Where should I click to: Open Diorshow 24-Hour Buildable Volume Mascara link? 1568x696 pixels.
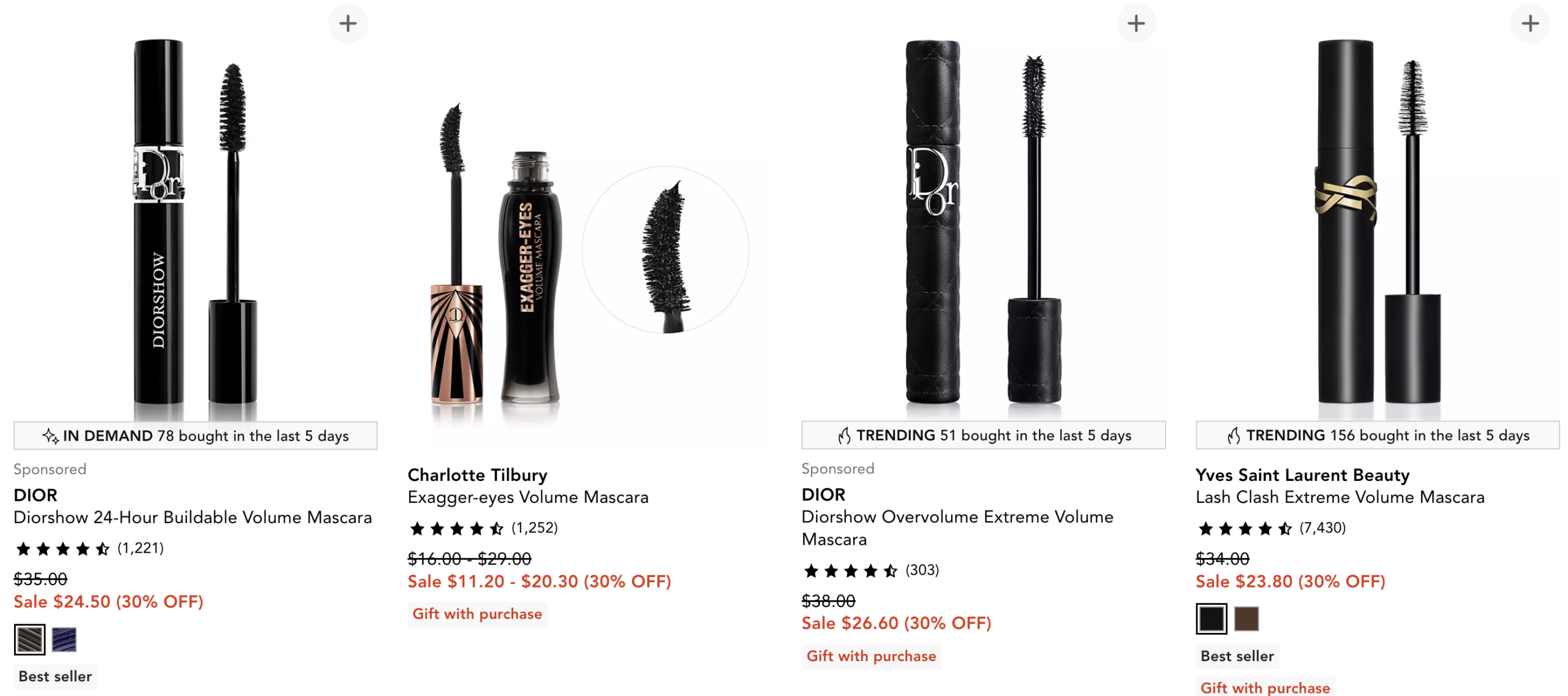(192, 518)
